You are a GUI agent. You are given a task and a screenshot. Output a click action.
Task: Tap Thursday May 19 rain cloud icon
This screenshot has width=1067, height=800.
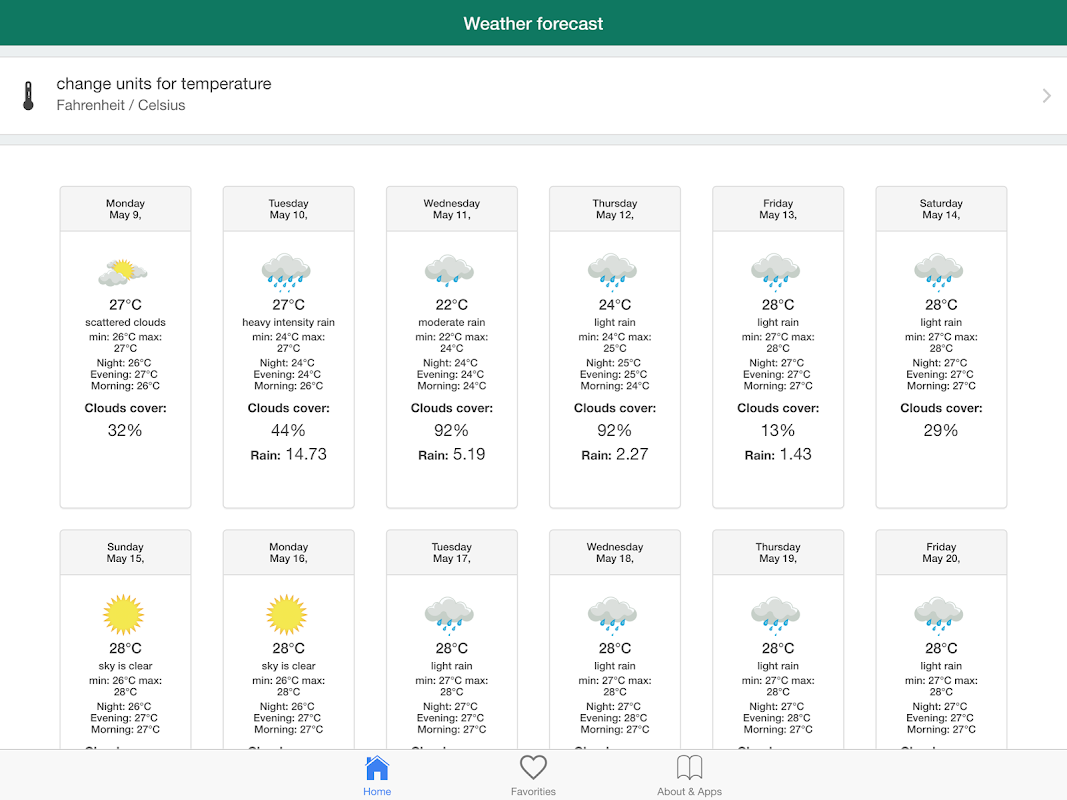coord(776,615)
